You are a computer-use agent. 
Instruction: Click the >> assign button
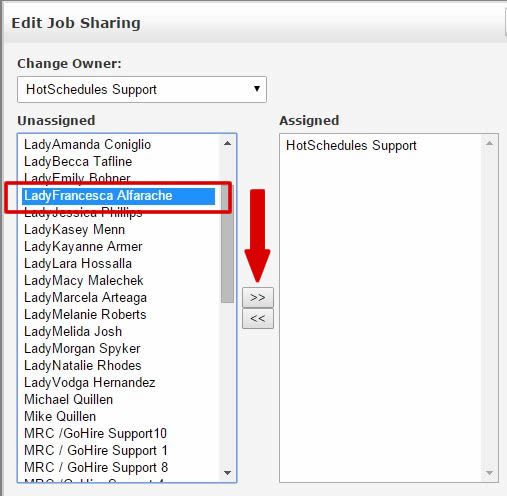click(x=258, y=297)
